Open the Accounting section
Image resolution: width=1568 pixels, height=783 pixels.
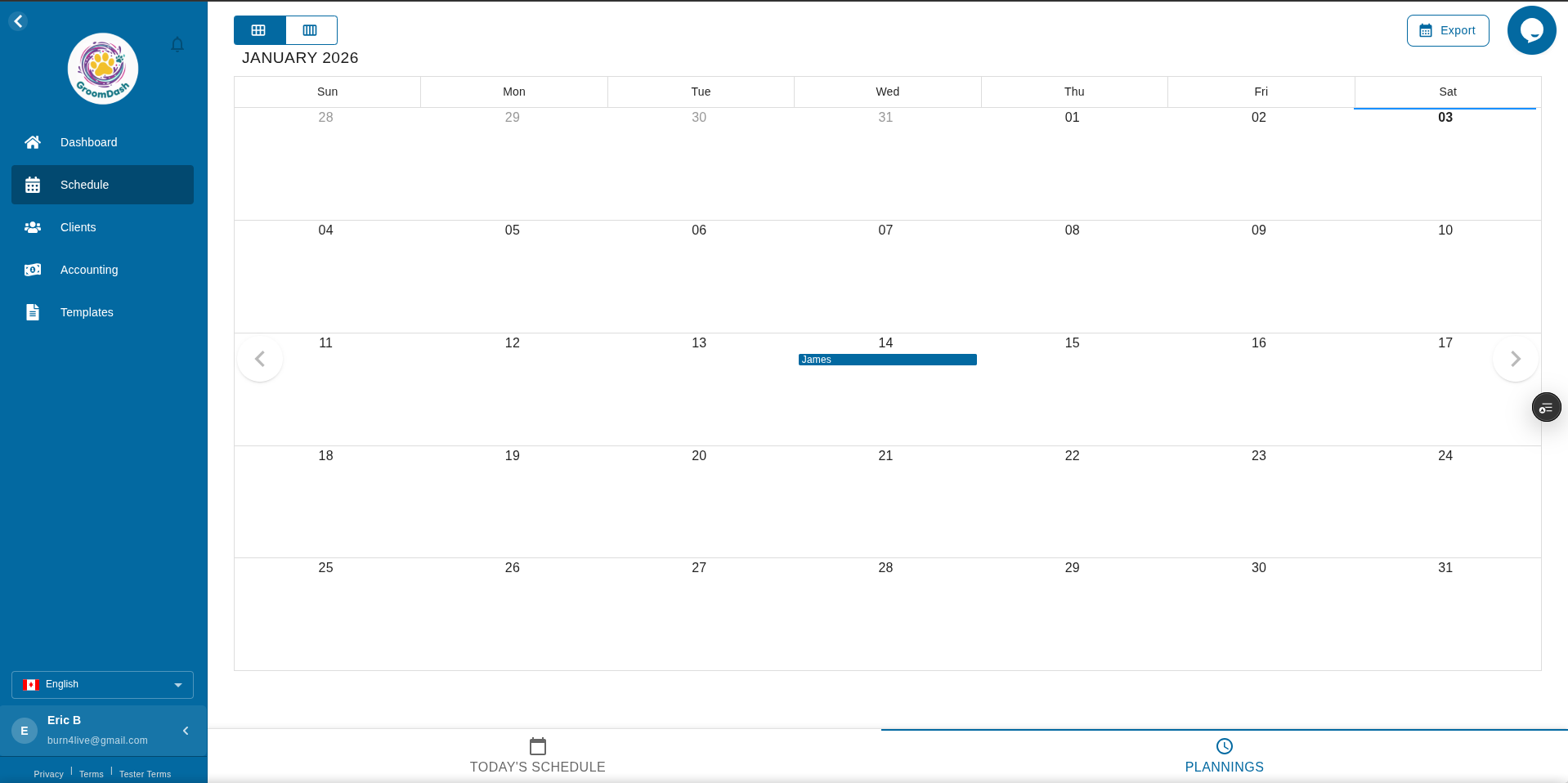pyautogui.click(x=88, y=270)
